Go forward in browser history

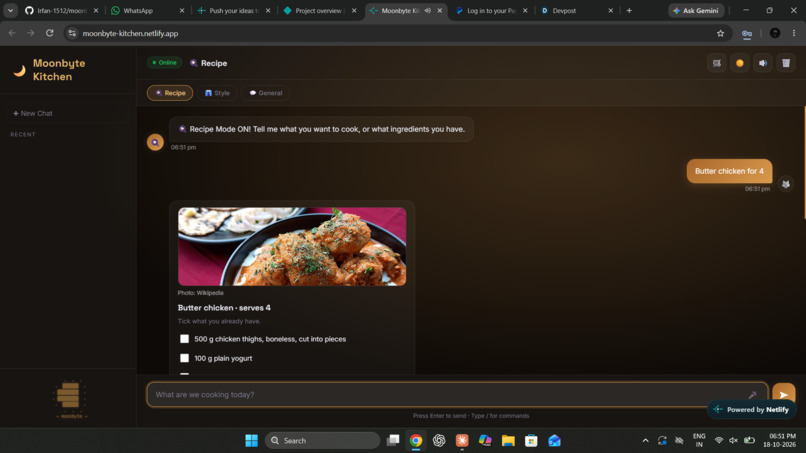tap(30, 33)
